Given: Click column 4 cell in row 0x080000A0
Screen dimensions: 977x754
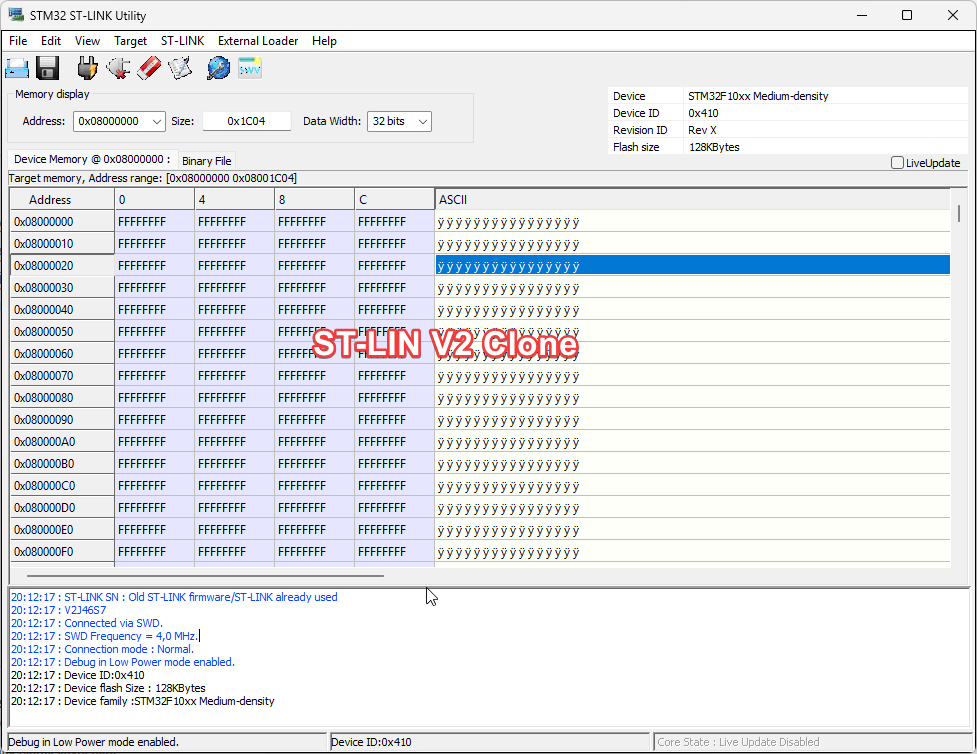Looking at the screenshot, I should click(234, 442).
